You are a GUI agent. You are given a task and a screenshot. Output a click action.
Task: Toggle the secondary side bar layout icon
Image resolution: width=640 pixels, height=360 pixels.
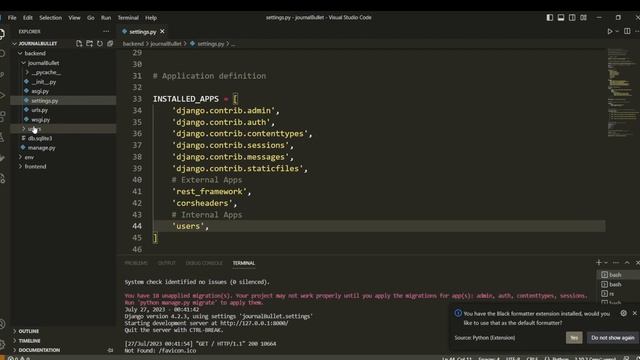point(572,18)
